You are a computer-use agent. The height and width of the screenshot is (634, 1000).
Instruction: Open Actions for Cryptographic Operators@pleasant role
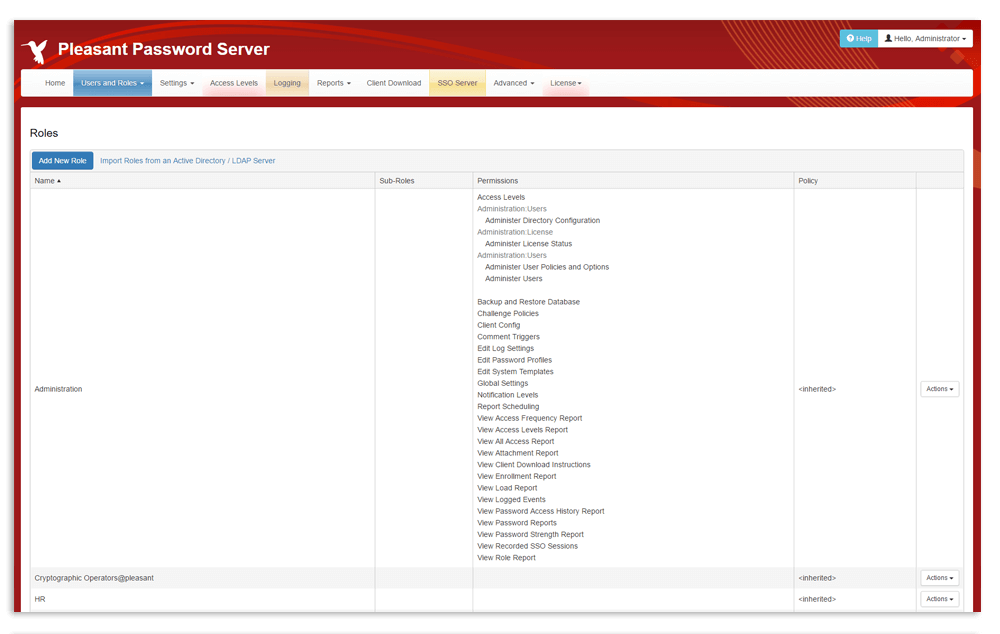(939, 578)
